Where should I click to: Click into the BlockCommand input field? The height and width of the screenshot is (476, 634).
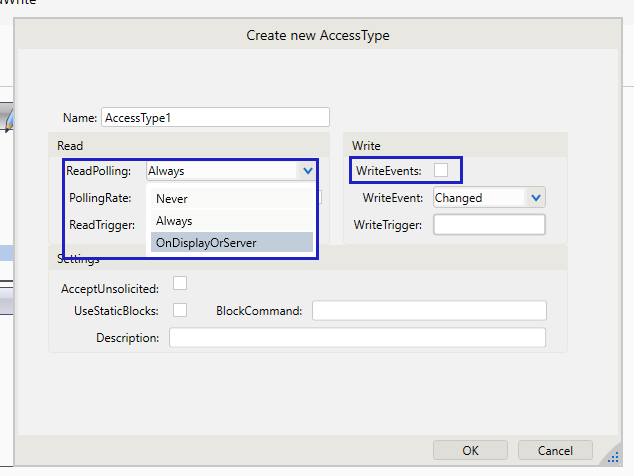429,311
